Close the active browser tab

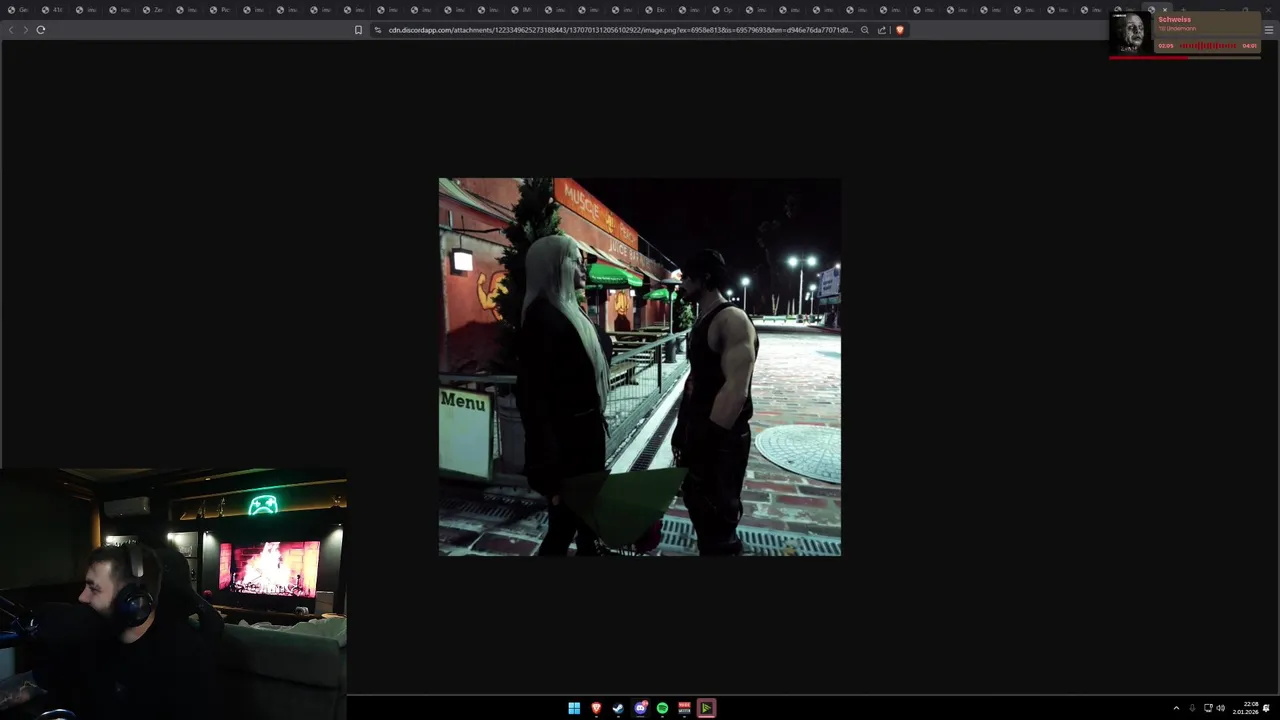pyautogui.click(x=1164, y=10)
